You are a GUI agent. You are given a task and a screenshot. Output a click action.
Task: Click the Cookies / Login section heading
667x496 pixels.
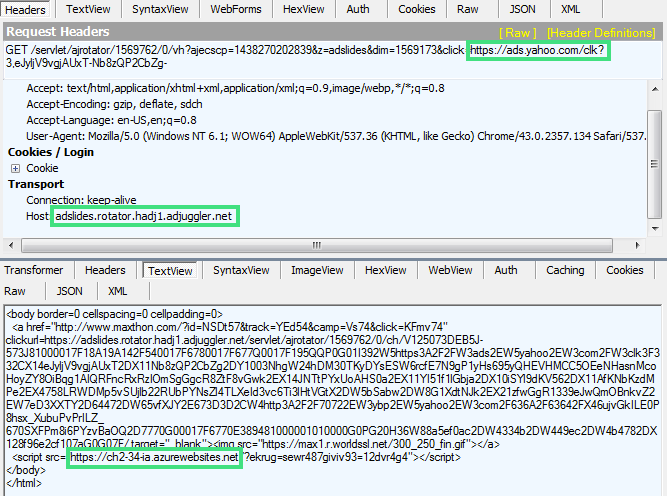(x=51, y=152)
